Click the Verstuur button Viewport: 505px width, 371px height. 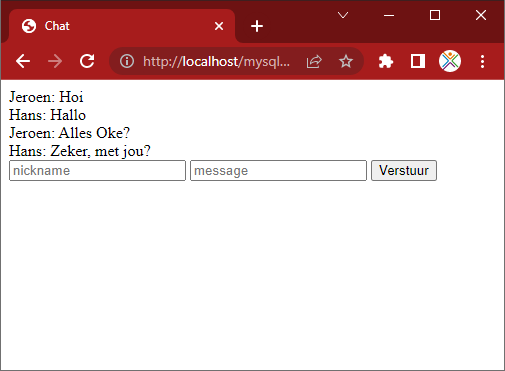[x=404, y=171]
